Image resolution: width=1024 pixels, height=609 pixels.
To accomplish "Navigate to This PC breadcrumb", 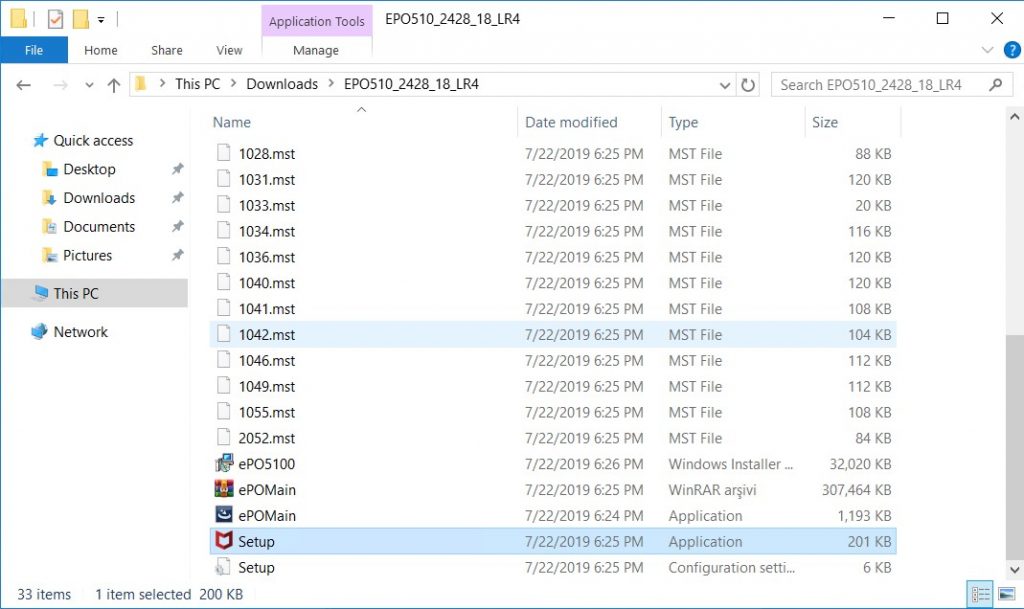I will (197, 84).
